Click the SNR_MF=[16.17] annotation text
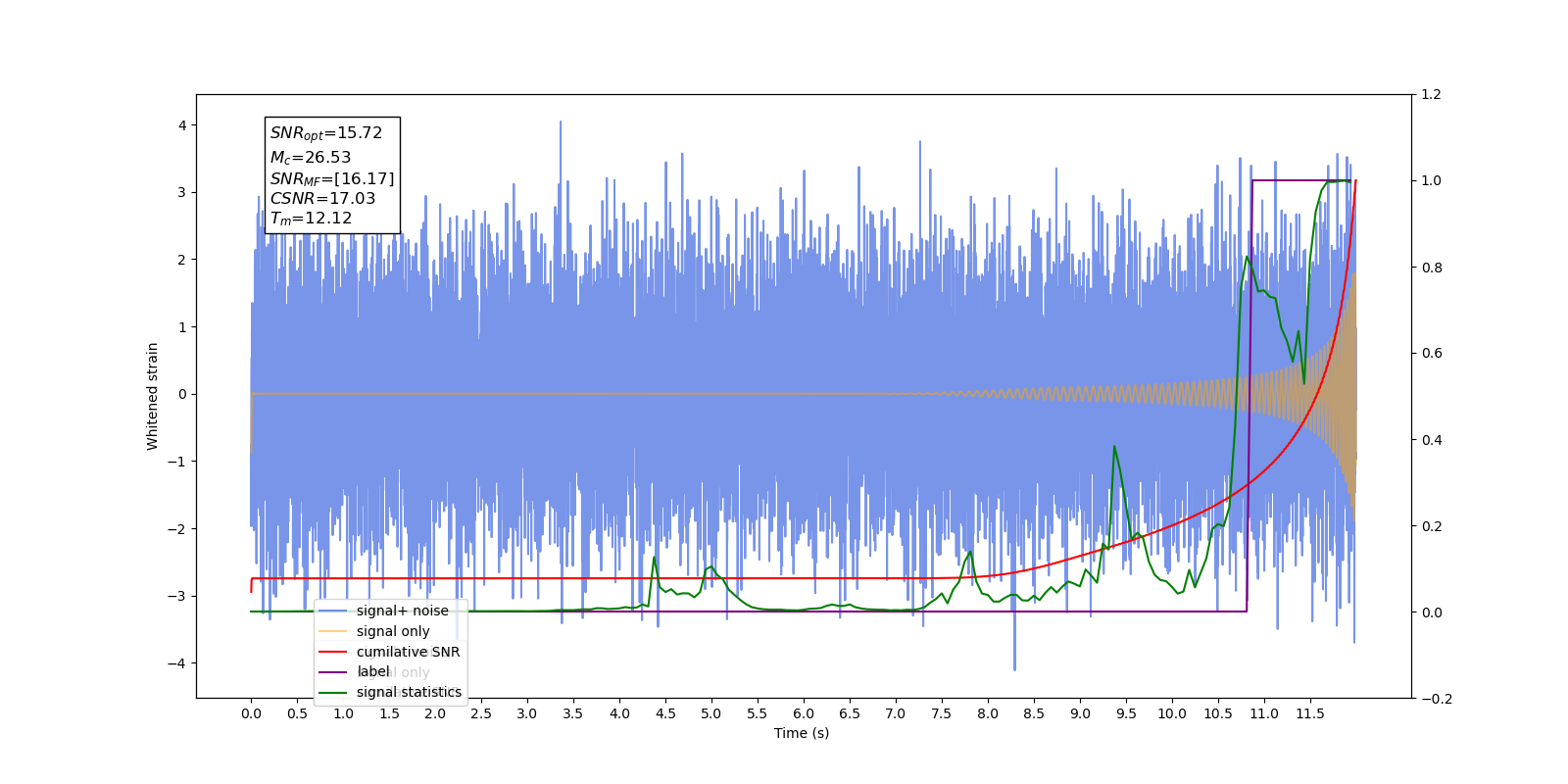Screen dimensions: 1568x784 pos(332,178)
